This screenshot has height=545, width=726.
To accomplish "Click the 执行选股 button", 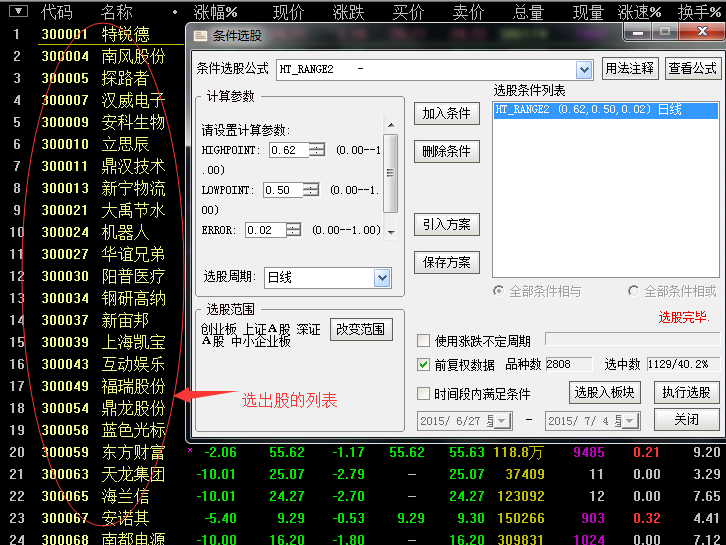I will click(687, 393).
